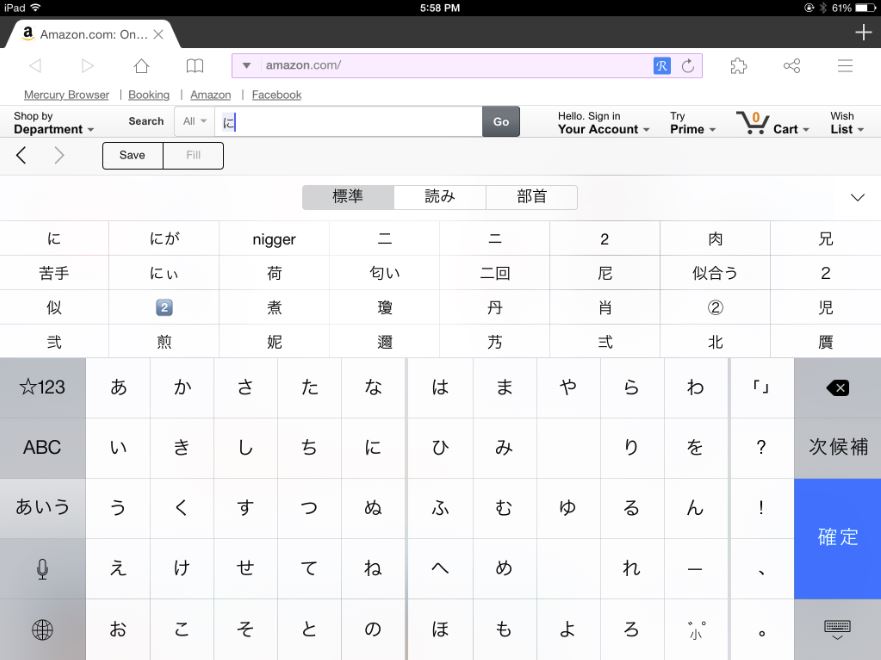Tap the ☆123 symbols key
Viewport: 881px width, 660px height.
tap(42, 388)
